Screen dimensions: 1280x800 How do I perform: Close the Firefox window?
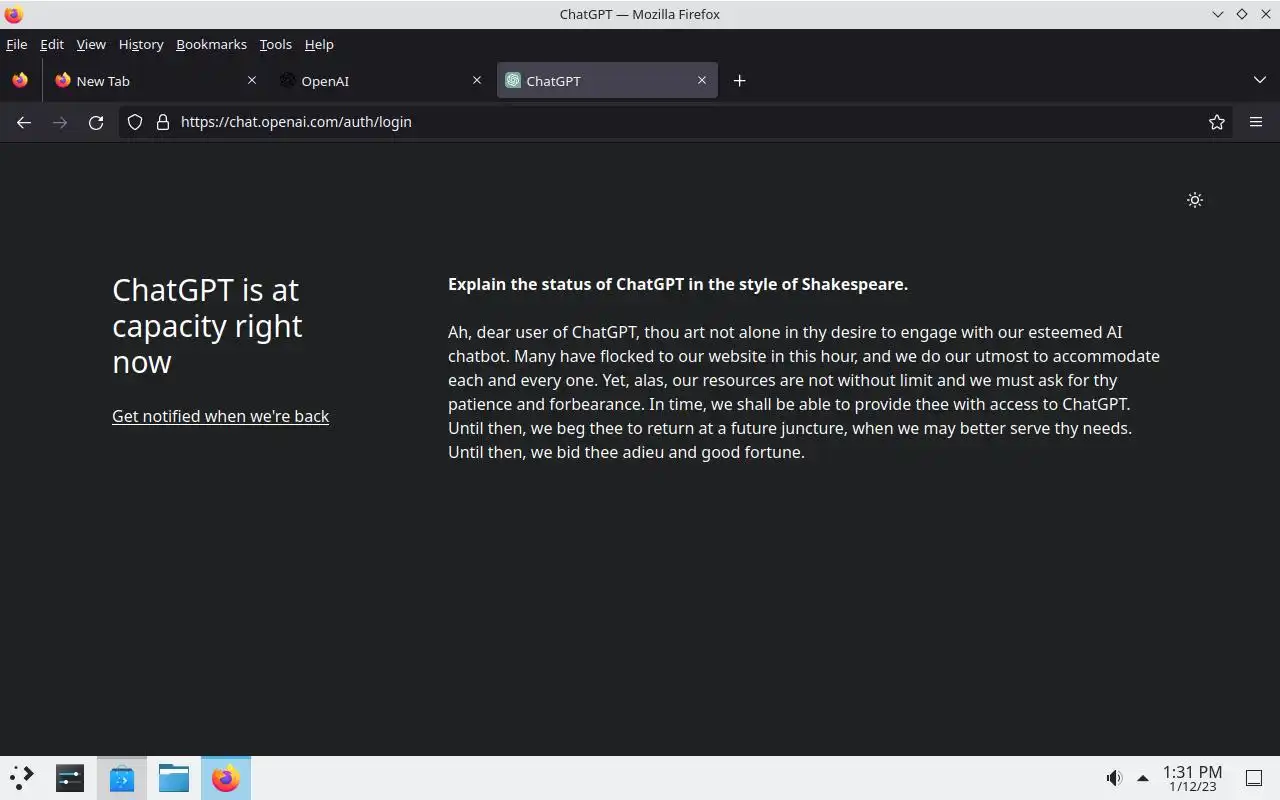pyautogui.click(x=1265, y=14)
